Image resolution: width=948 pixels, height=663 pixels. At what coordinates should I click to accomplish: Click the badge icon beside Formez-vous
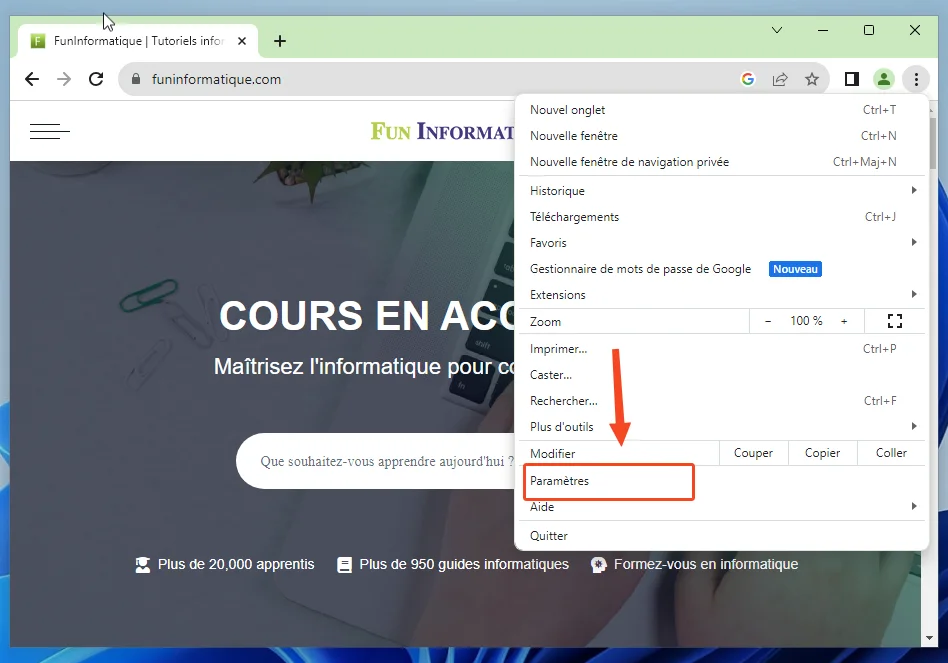(x=599, y=565)
